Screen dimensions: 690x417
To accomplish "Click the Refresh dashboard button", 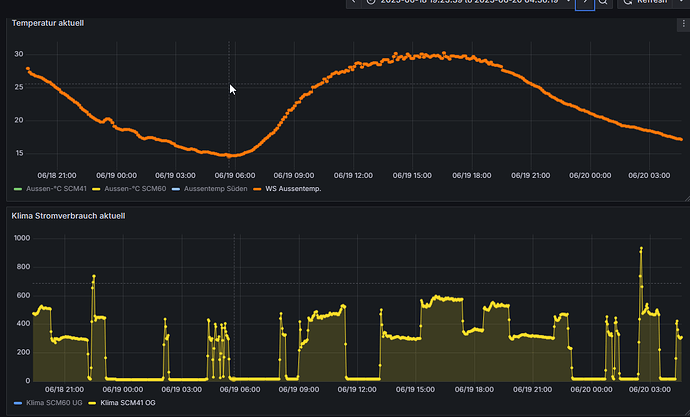I will pyautogui.click(x=647, y=3).
